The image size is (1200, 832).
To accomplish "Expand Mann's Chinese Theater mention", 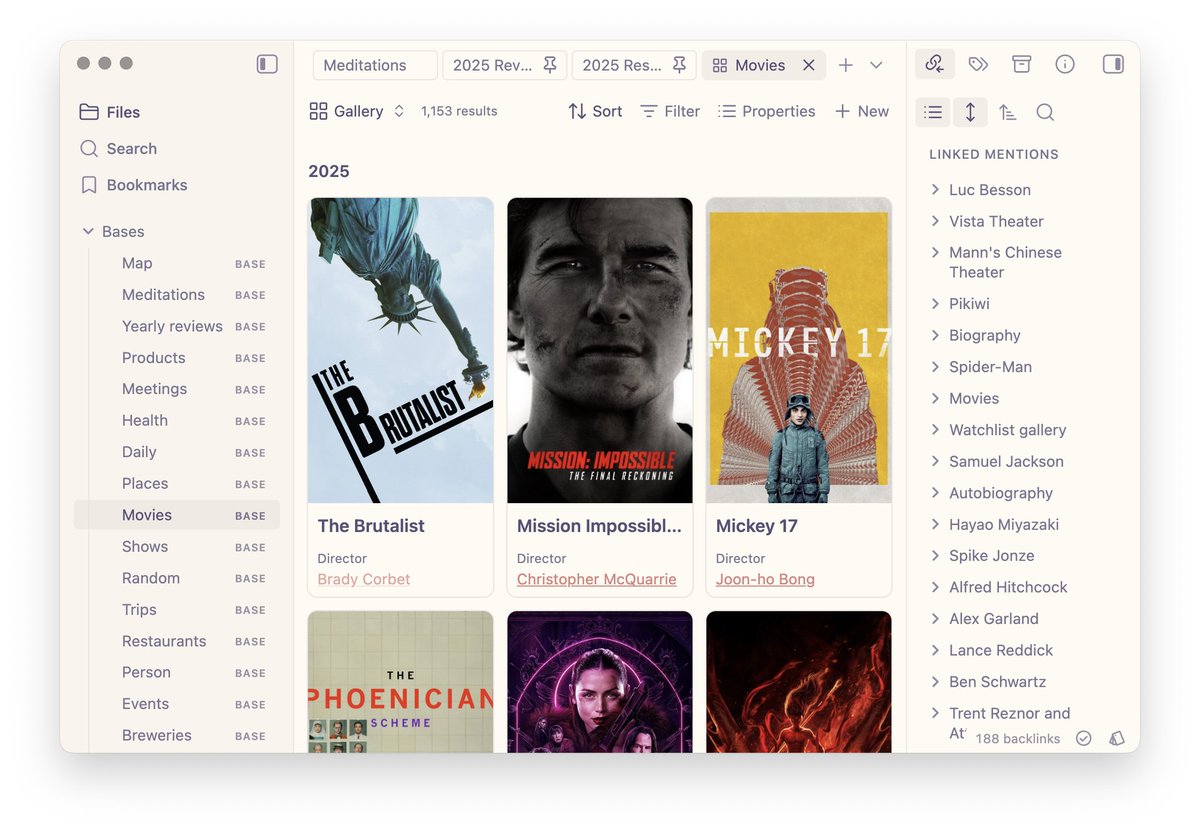I will pos(935,252).
